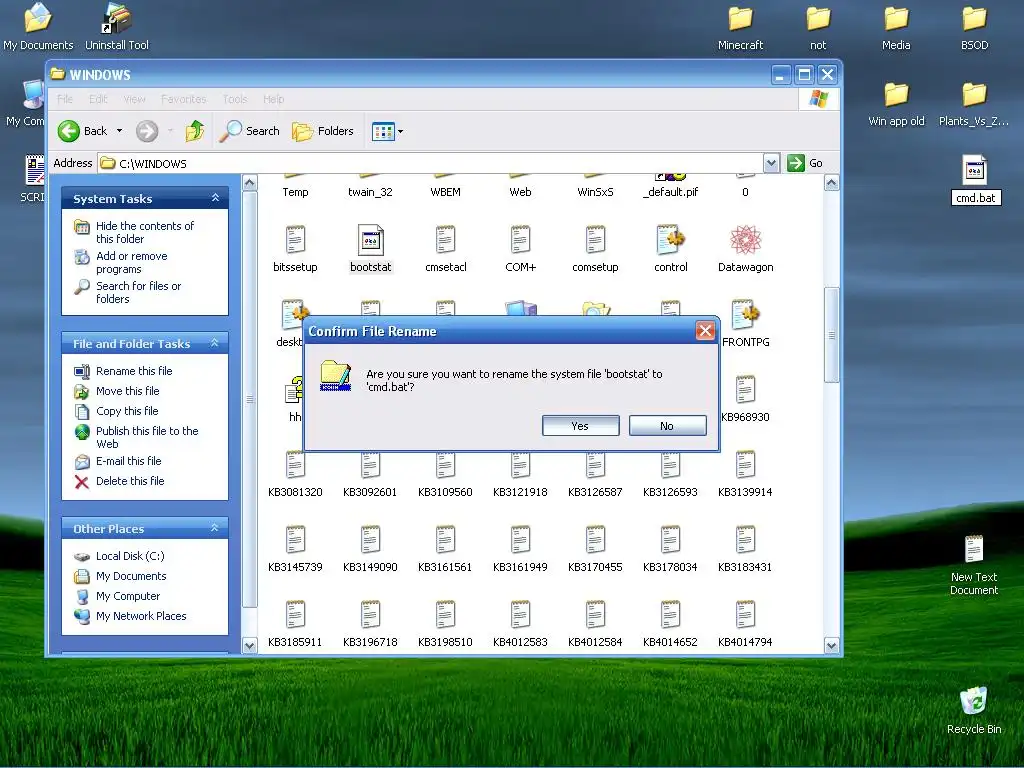Select the Minecraft desktop folder

point(741,29)
